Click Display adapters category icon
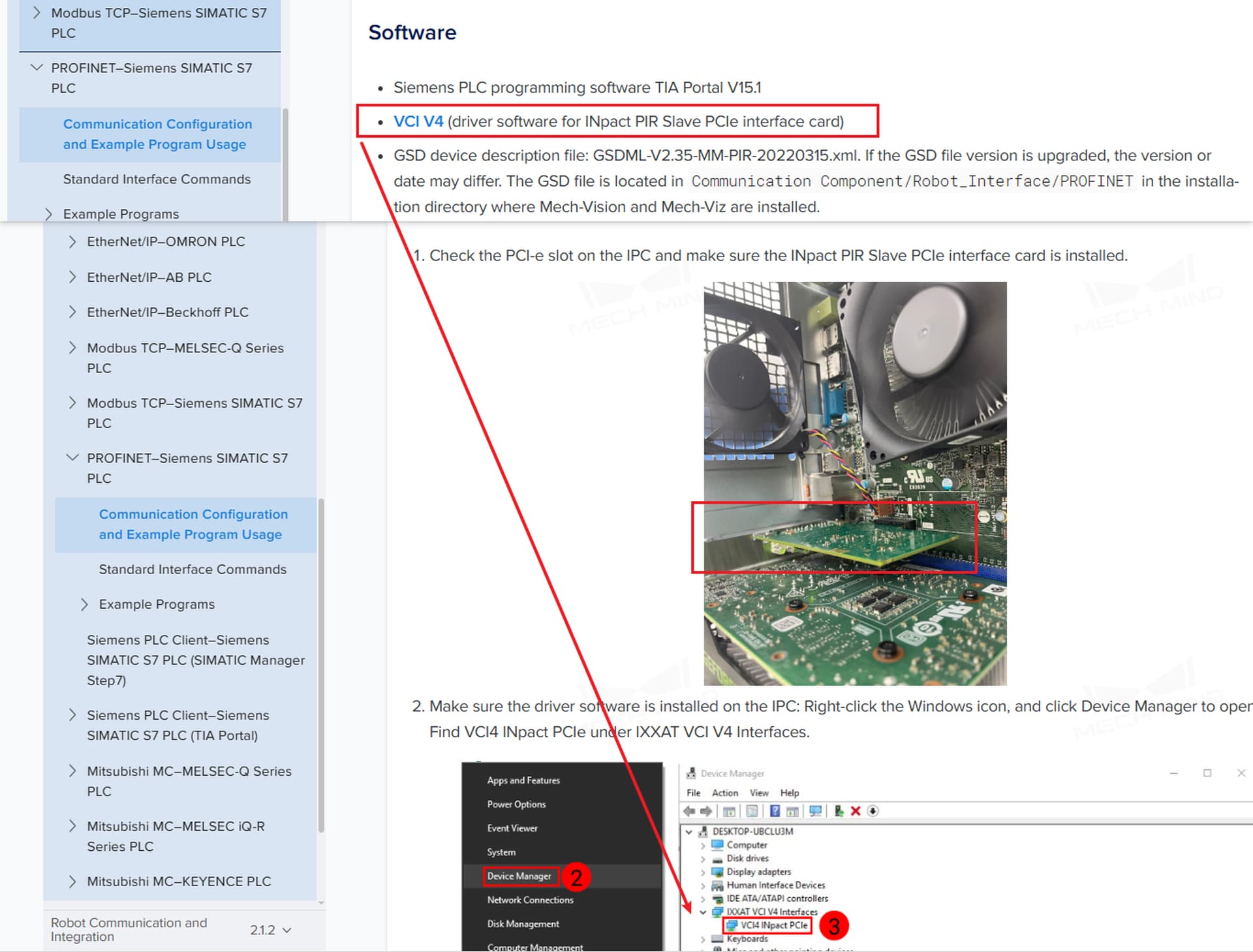 point(717,872)
